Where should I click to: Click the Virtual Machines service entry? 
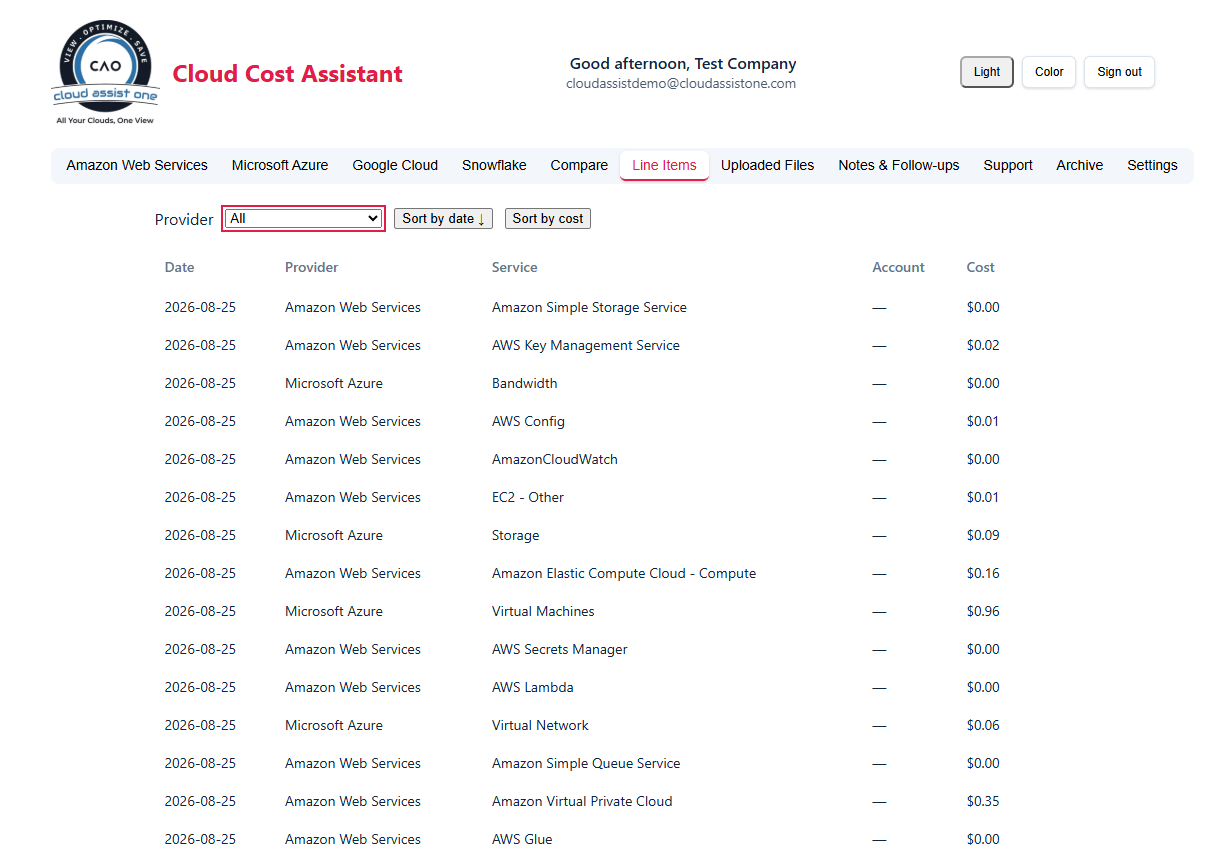point(543,611)
